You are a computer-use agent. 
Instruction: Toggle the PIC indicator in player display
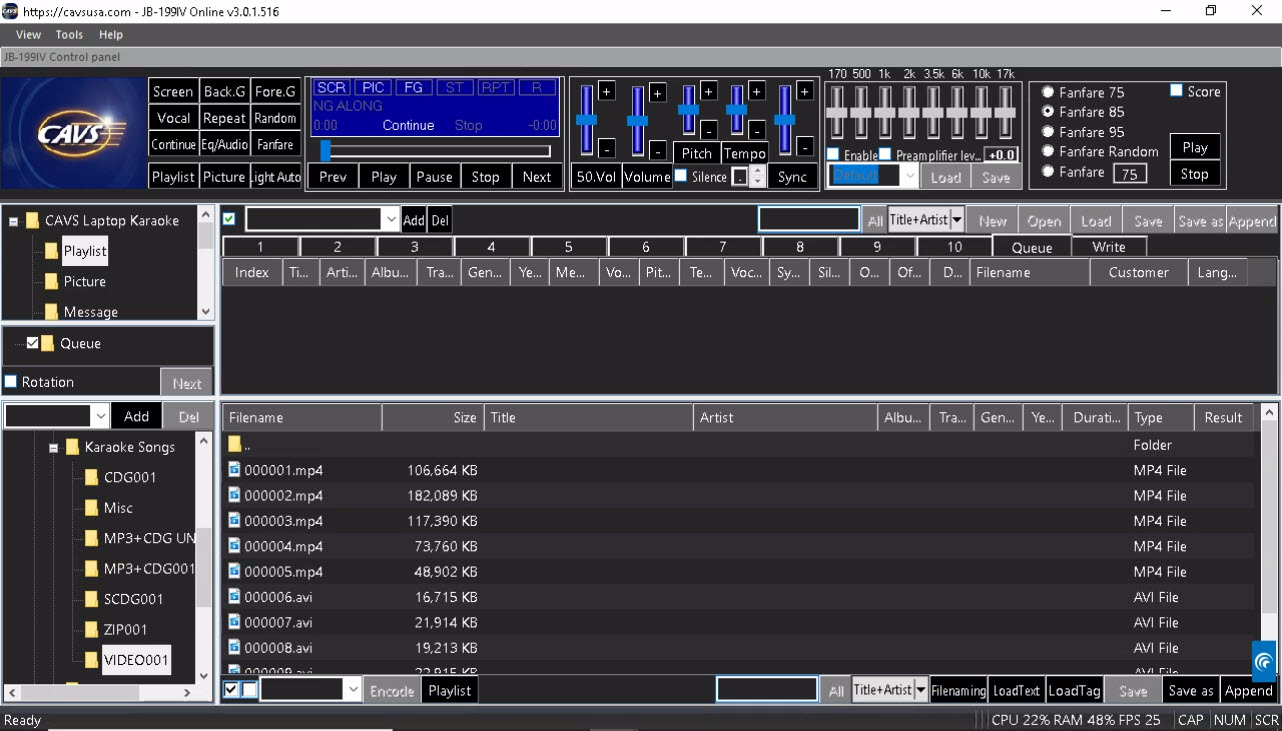coord(373,88)
